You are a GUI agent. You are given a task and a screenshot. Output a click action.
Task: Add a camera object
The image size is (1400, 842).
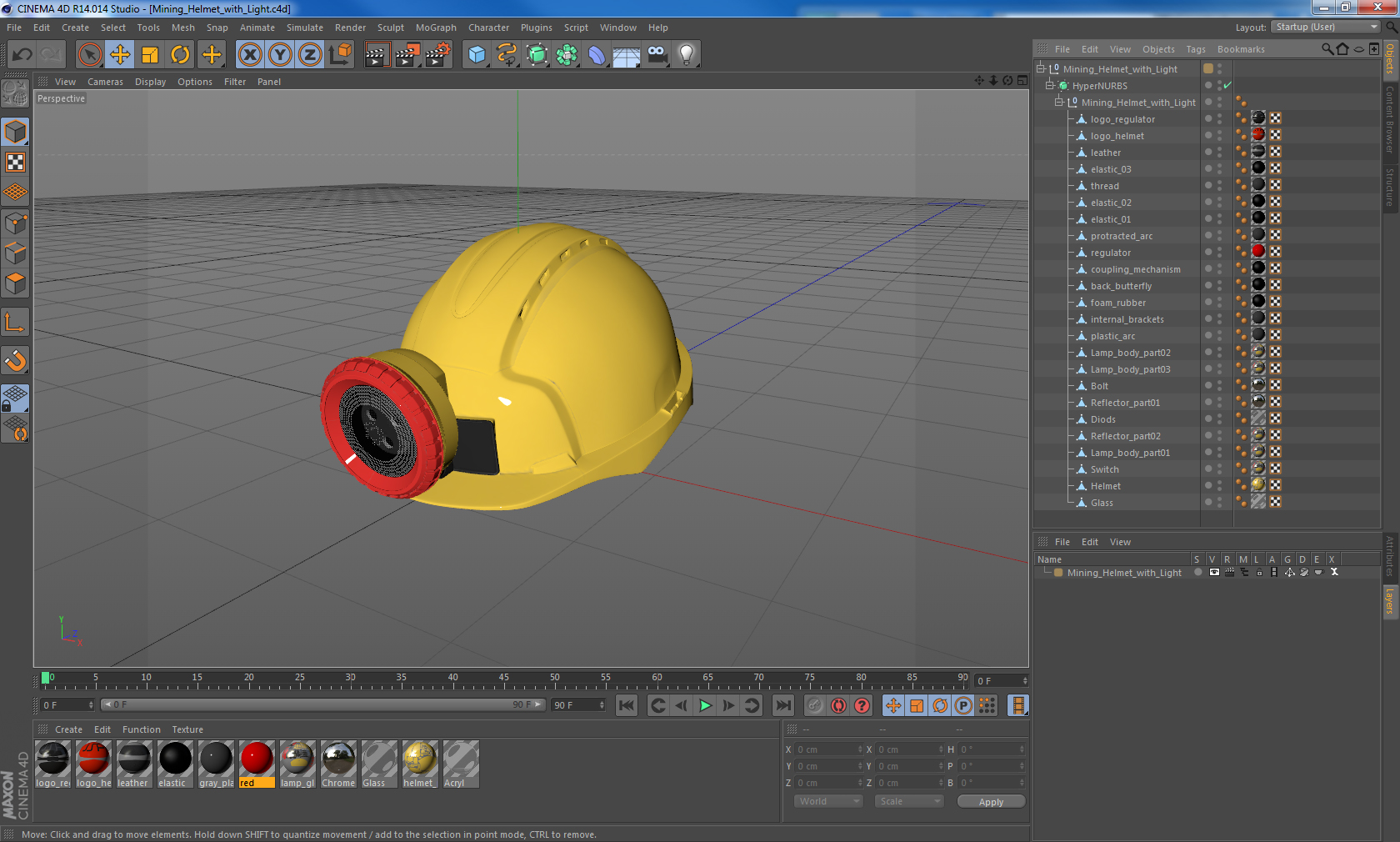tap(657, 55)
